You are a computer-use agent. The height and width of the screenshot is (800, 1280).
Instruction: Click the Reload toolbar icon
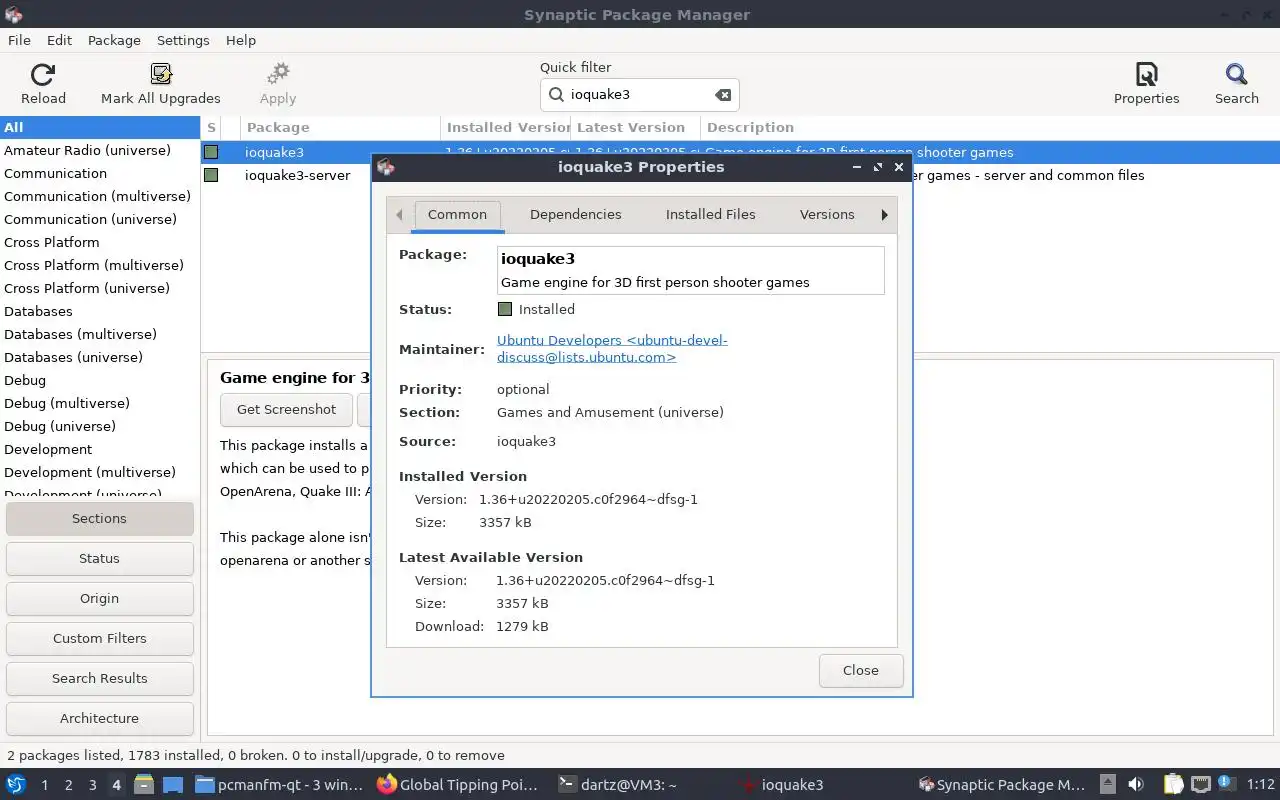[43, 74]
